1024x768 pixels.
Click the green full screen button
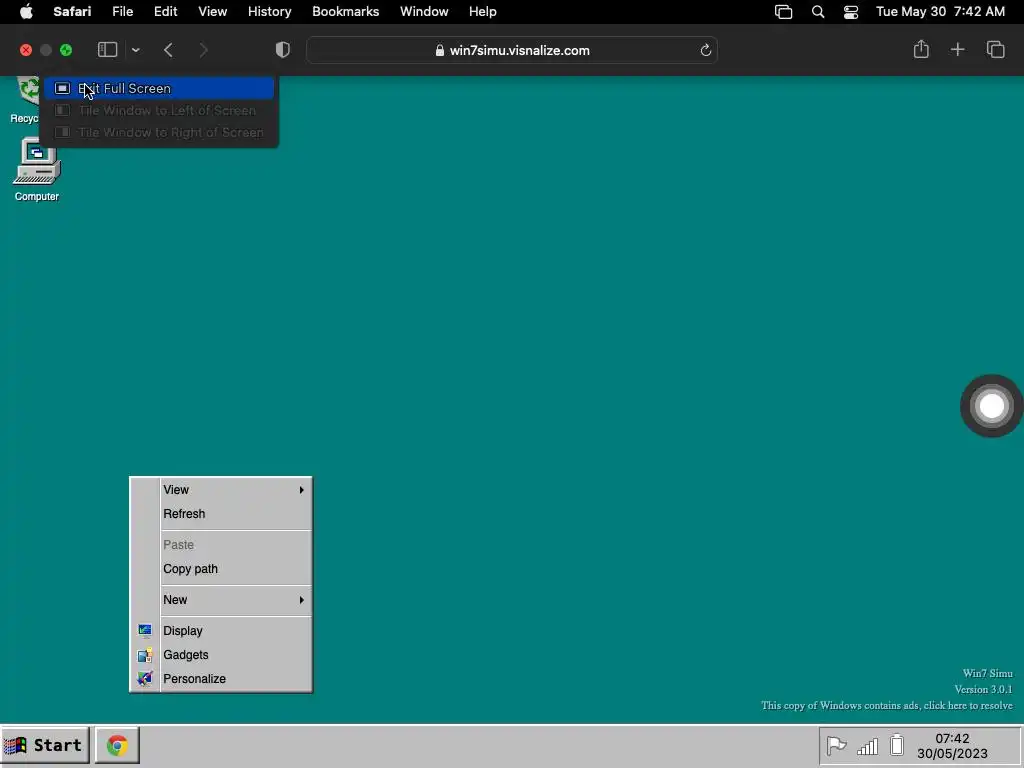point(66,50)
